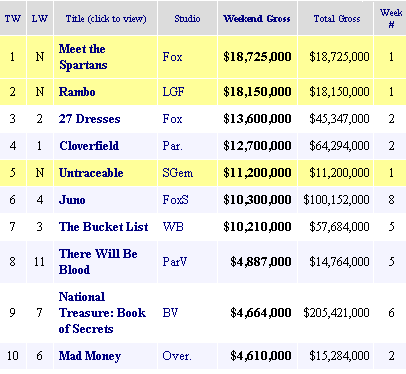Open the Meet the Spartans title link
The height and width of the screenshot is (374, 406).
[x=83, y=57]
